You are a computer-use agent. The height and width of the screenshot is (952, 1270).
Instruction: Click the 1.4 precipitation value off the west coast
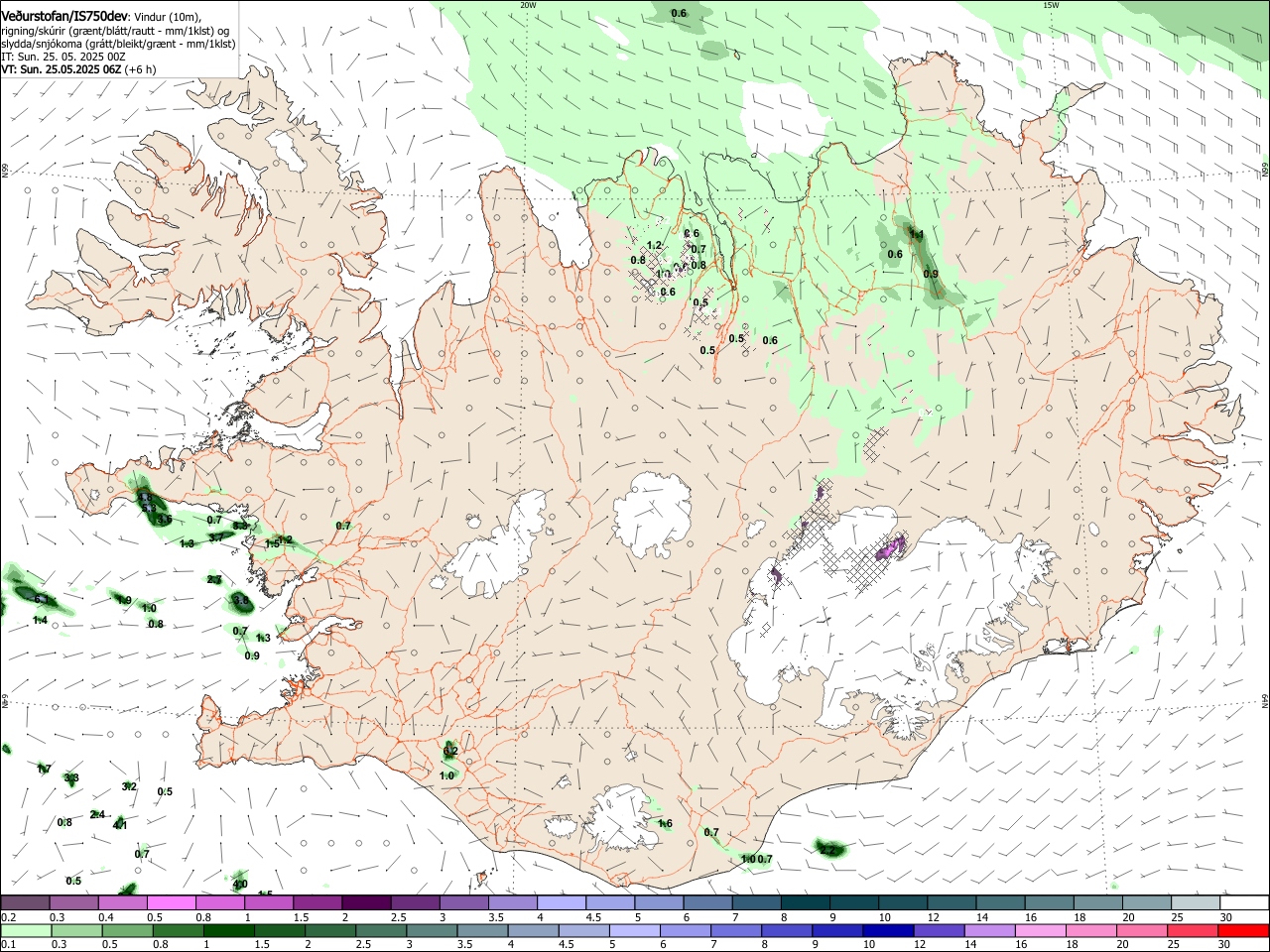pos(41,620)
